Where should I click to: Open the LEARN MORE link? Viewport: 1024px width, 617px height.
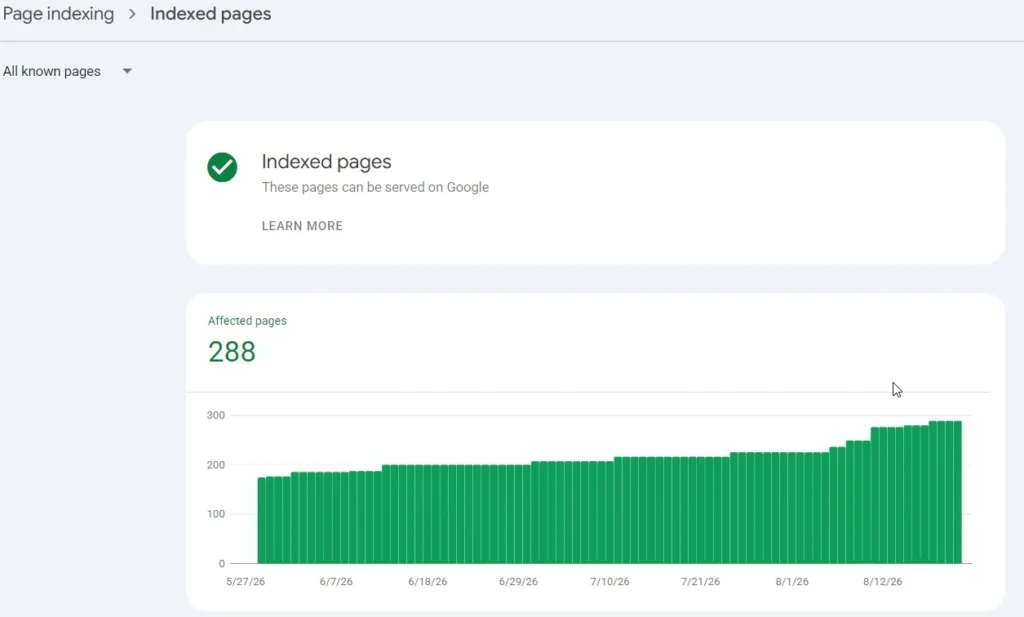[302, 226]
